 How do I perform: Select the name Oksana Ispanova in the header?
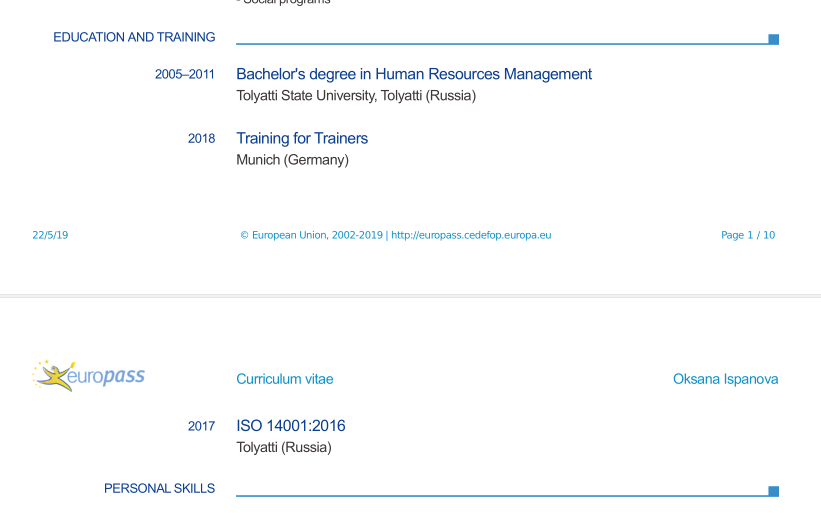point(725,379)
